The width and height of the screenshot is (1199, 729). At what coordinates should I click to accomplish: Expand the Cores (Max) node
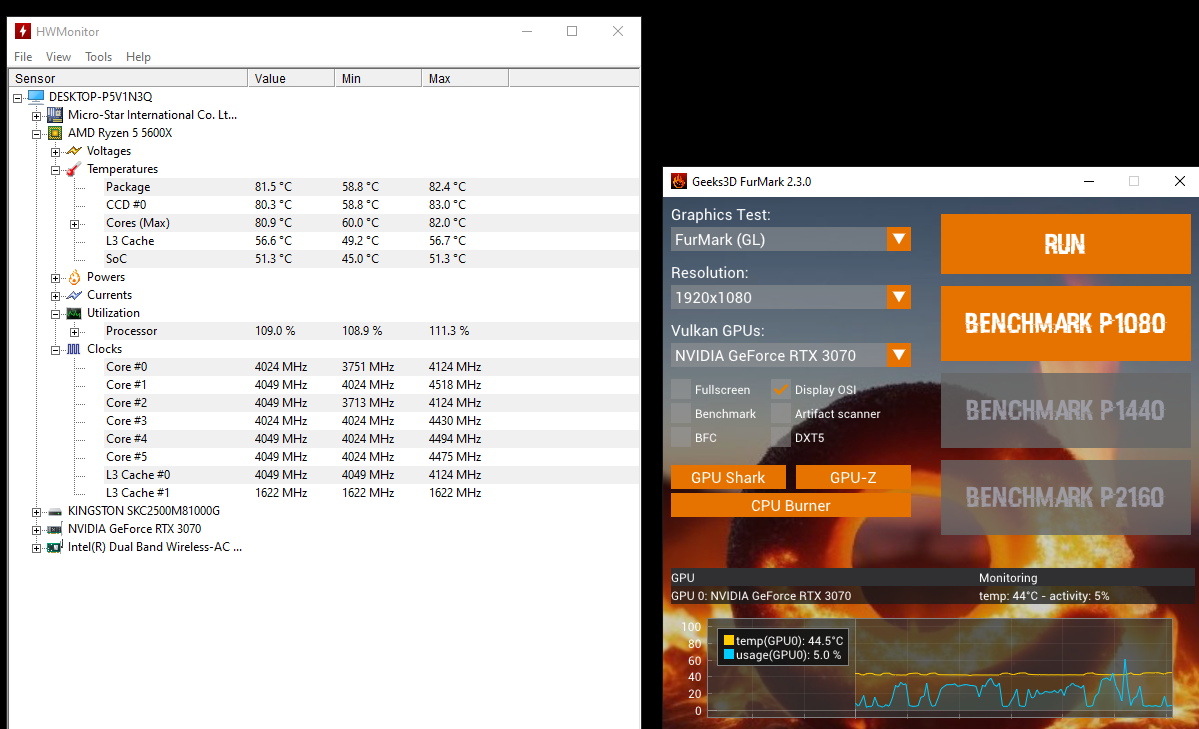(74, 224)
